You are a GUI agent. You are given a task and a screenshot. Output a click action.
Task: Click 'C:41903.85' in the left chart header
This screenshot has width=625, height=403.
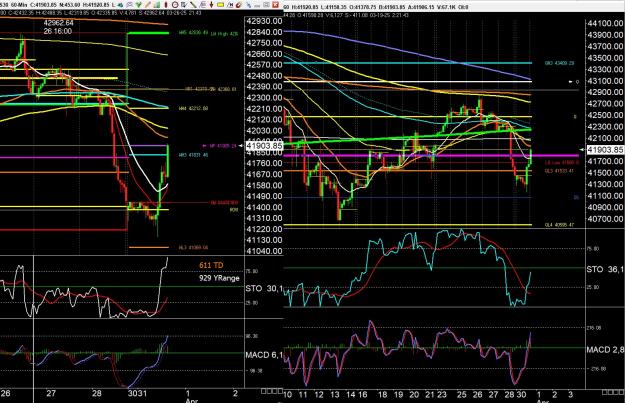(43, 6)
